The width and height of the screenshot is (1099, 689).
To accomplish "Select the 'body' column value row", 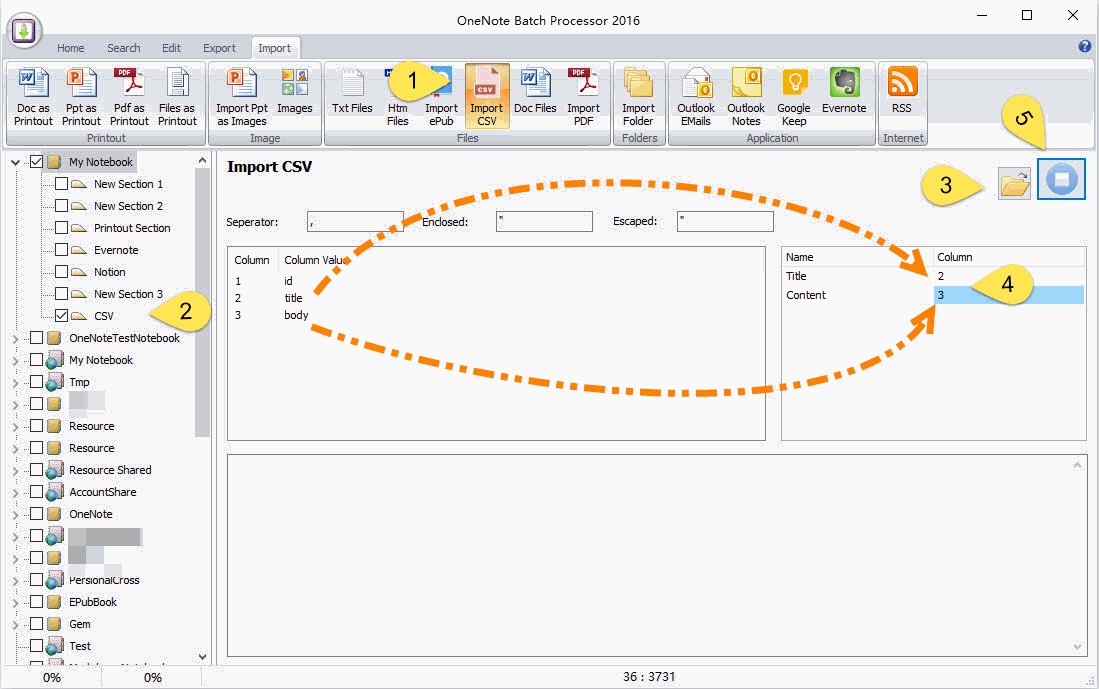I will point(496,315).
